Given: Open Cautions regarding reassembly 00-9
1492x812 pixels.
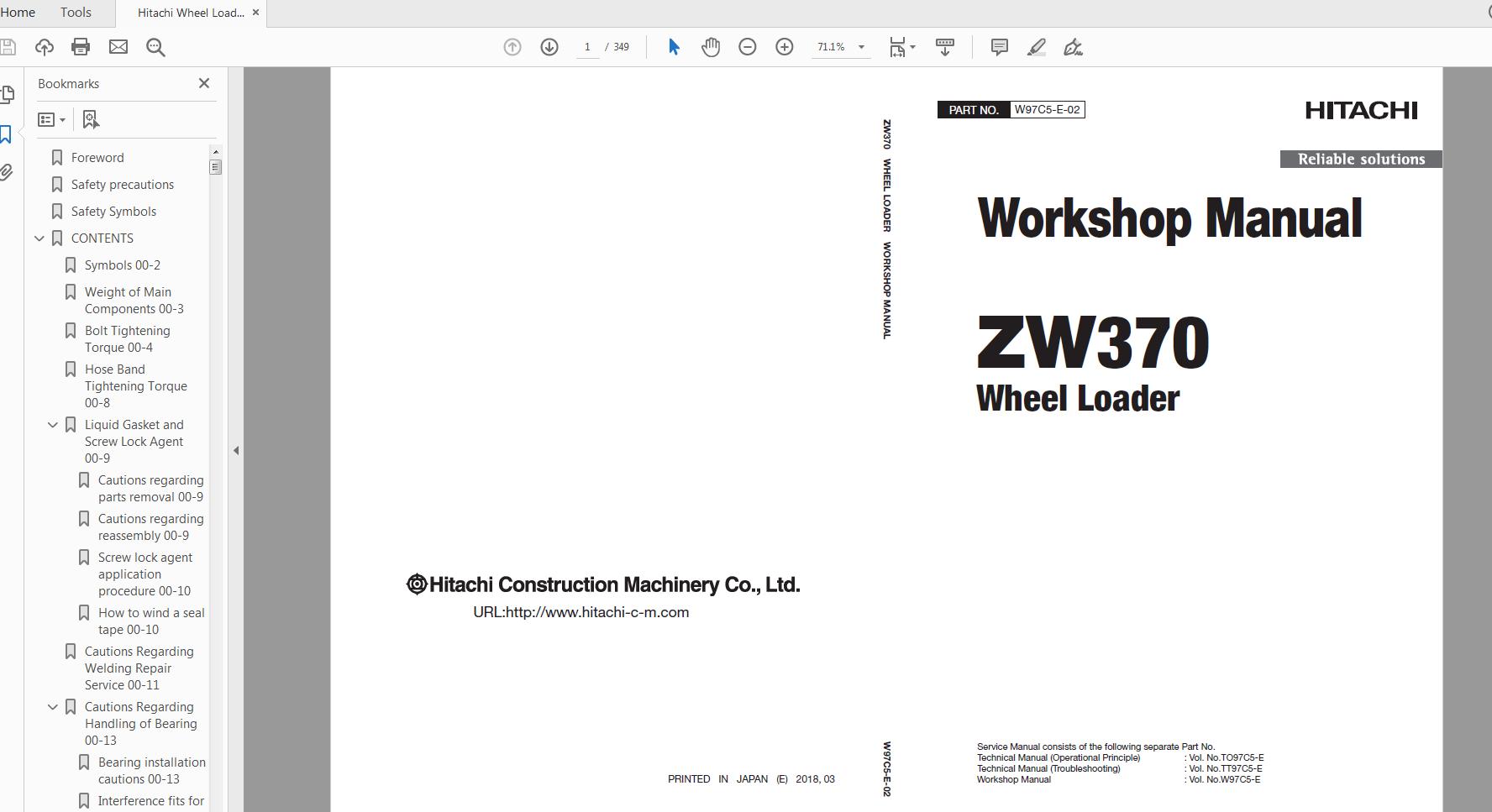Looking at the screenshot, I should (x=151, y=527).
